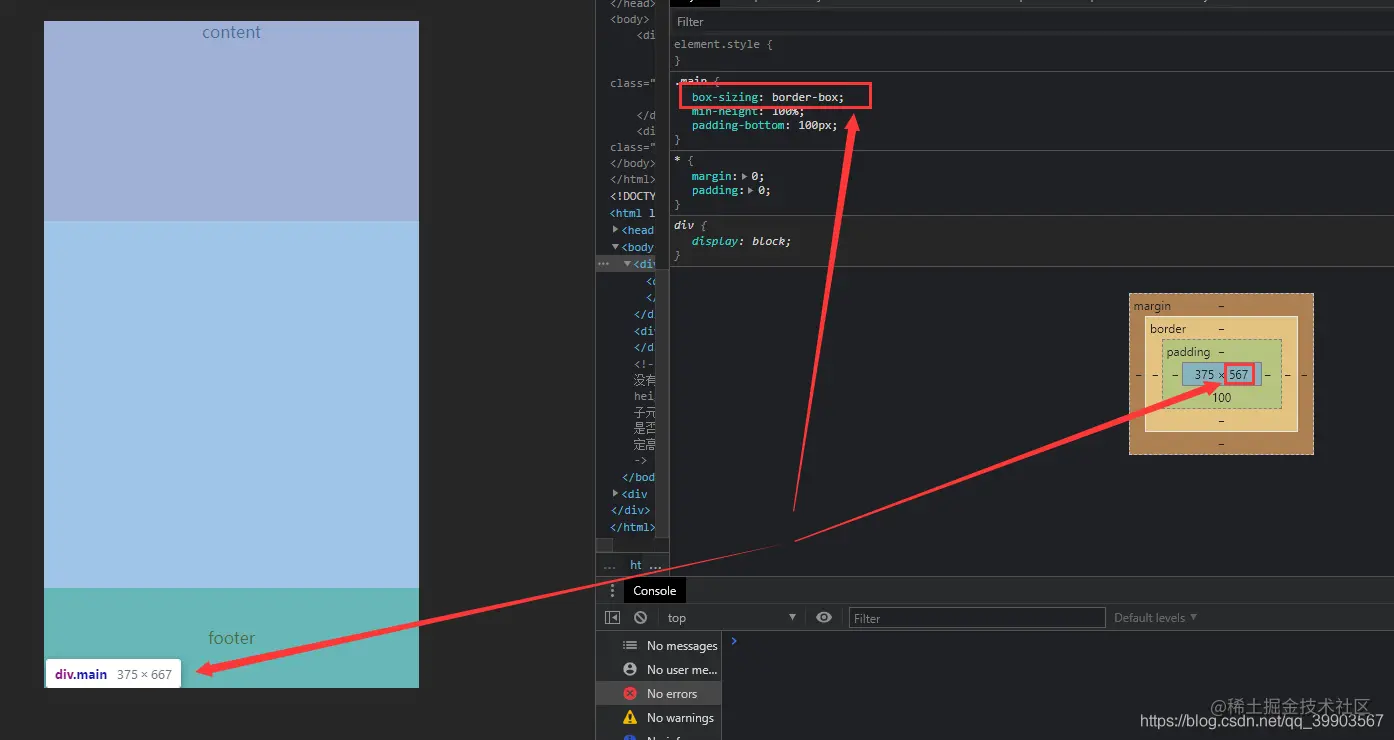Select the No user messages sidebar row
The image size is (1394, 740).
(659, 670)
